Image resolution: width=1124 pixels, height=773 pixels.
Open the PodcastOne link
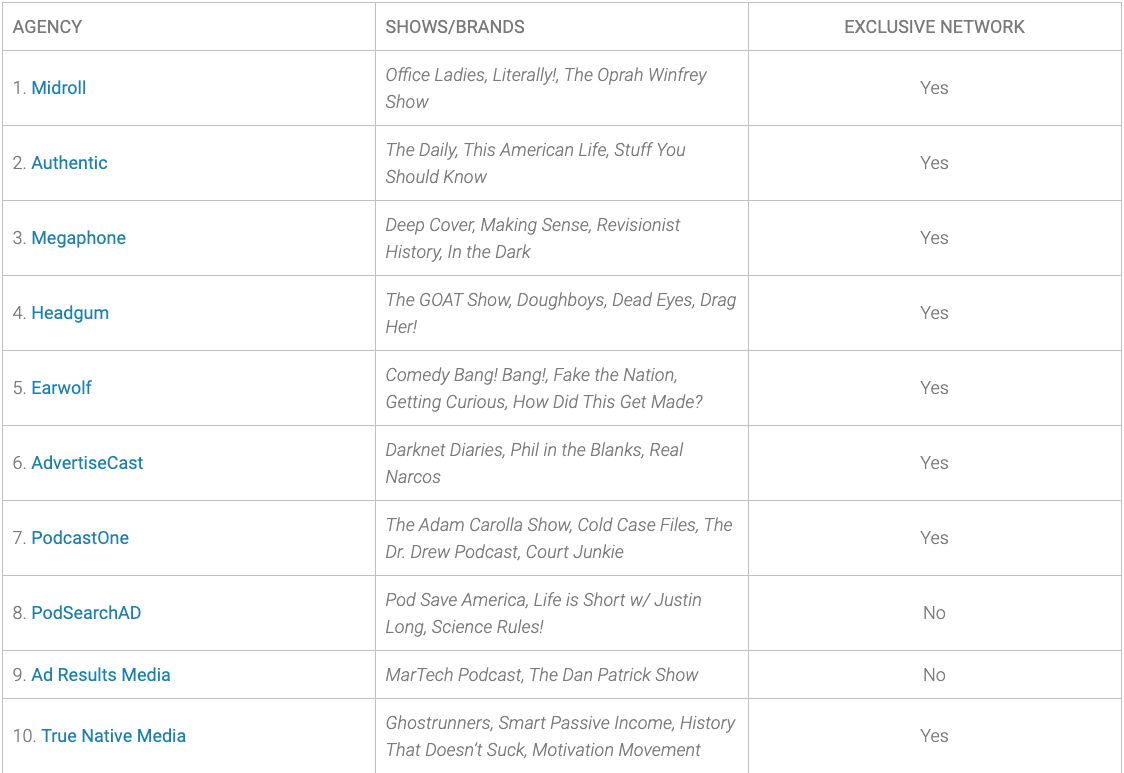coord(80,538)
